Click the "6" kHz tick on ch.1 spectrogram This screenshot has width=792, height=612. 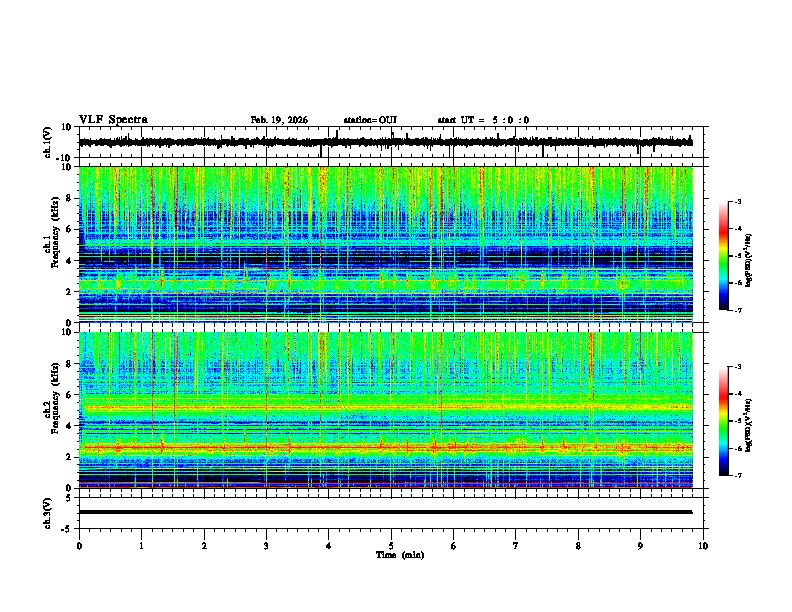(69, 230)
